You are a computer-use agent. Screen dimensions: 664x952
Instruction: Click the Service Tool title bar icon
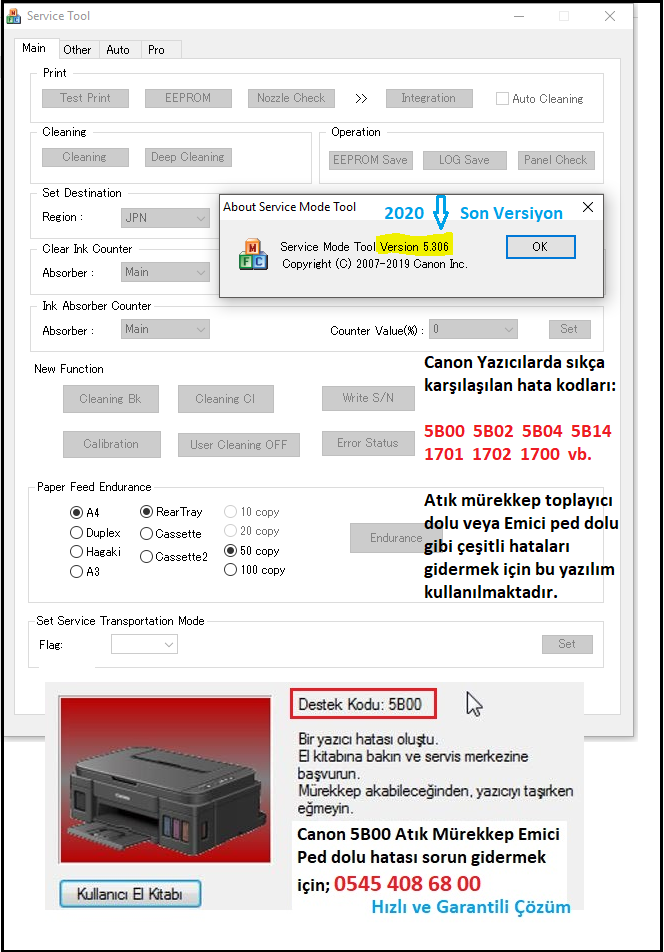point(13,16)
